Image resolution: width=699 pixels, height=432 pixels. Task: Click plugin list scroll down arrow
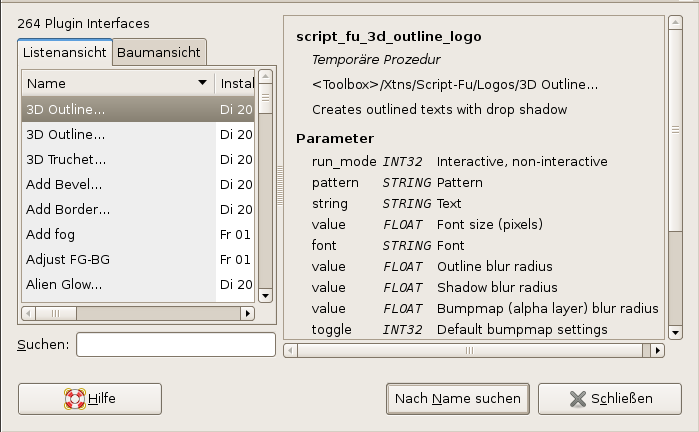[x=265, y=296]
